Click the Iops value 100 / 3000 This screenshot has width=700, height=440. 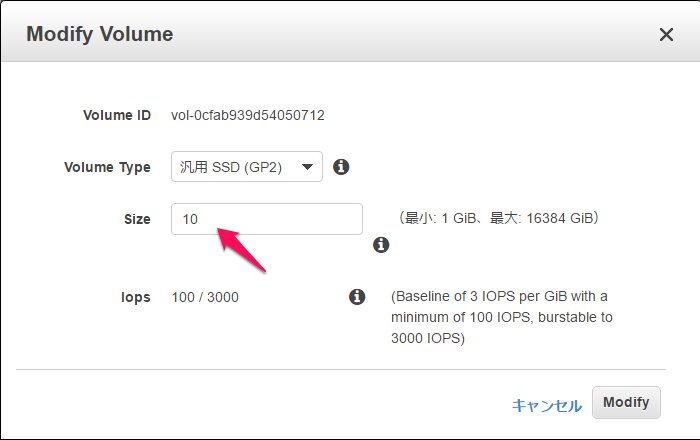click(205, 297)
